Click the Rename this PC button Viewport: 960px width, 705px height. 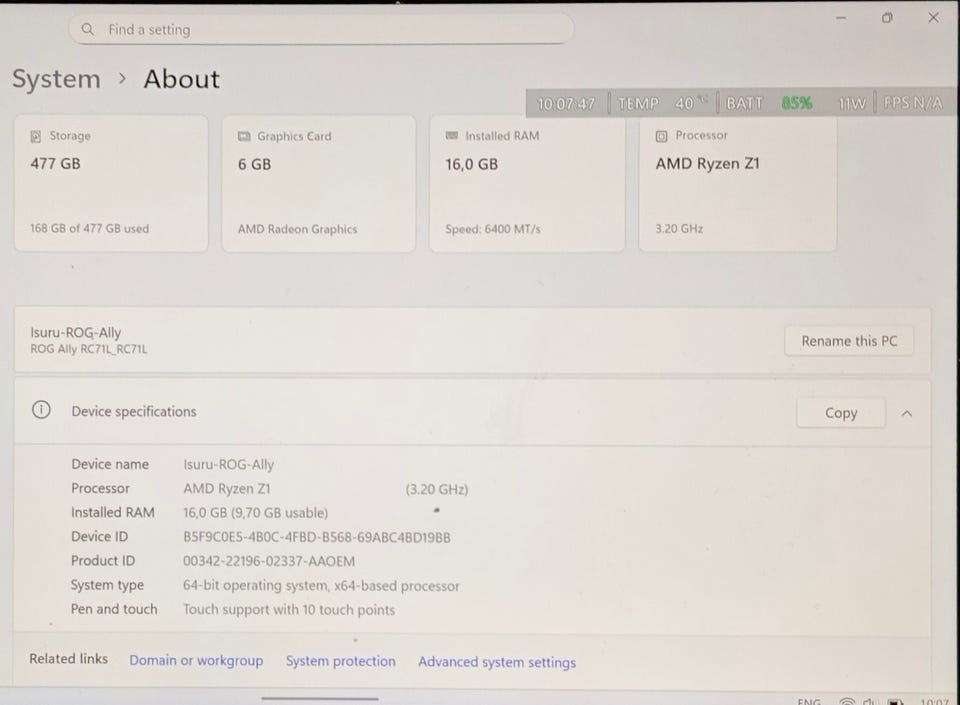pos(849,341)
